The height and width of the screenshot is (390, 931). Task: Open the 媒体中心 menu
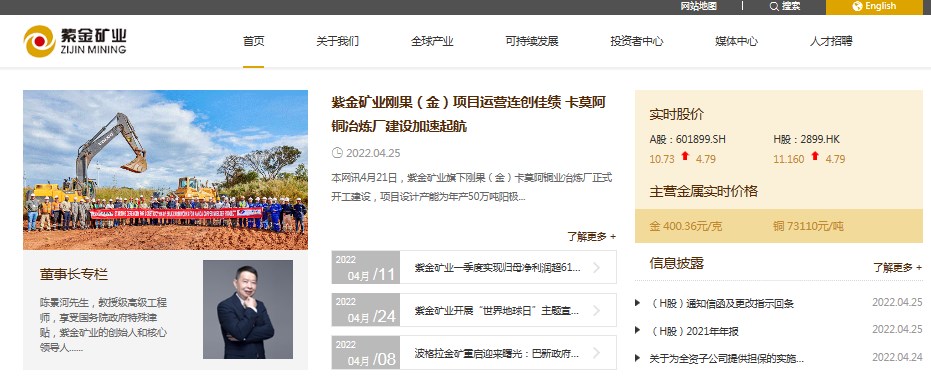coord(736,42)
